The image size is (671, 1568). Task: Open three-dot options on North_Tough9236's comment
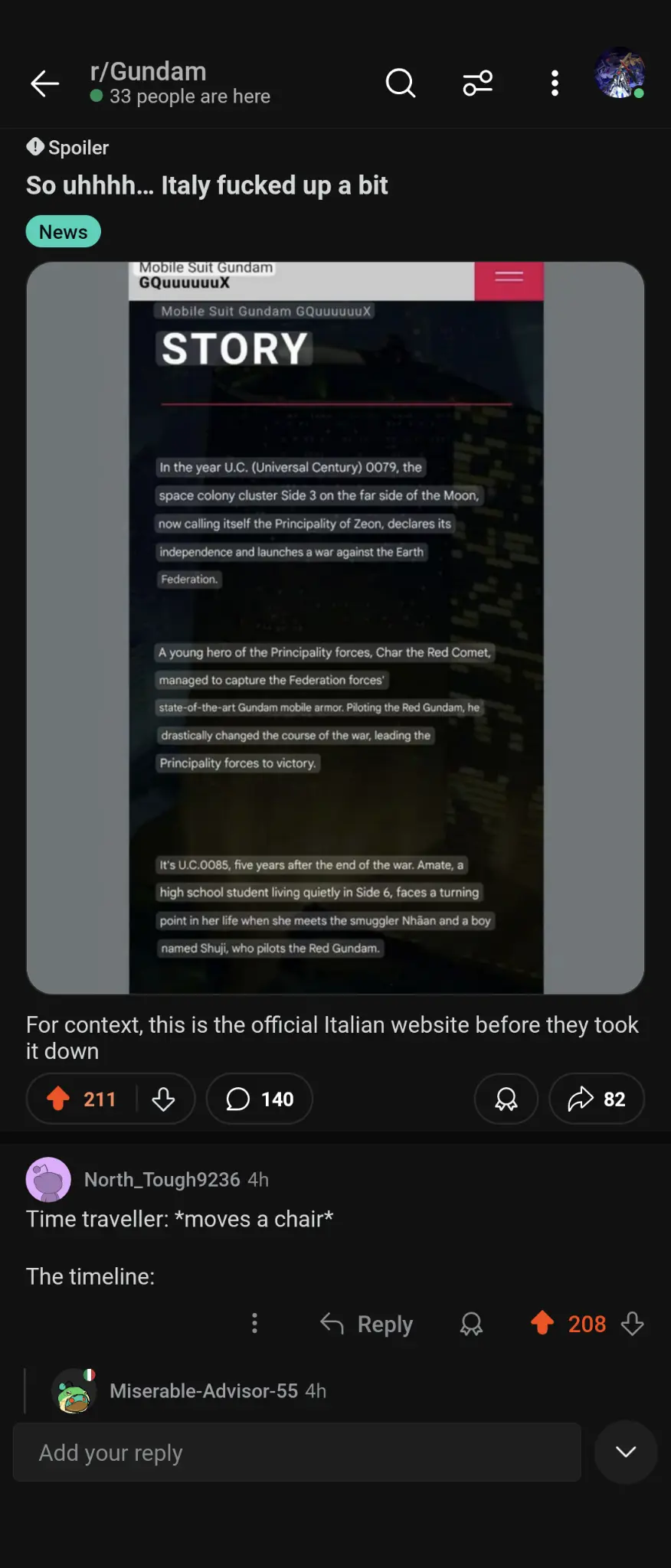(254, 1323)
